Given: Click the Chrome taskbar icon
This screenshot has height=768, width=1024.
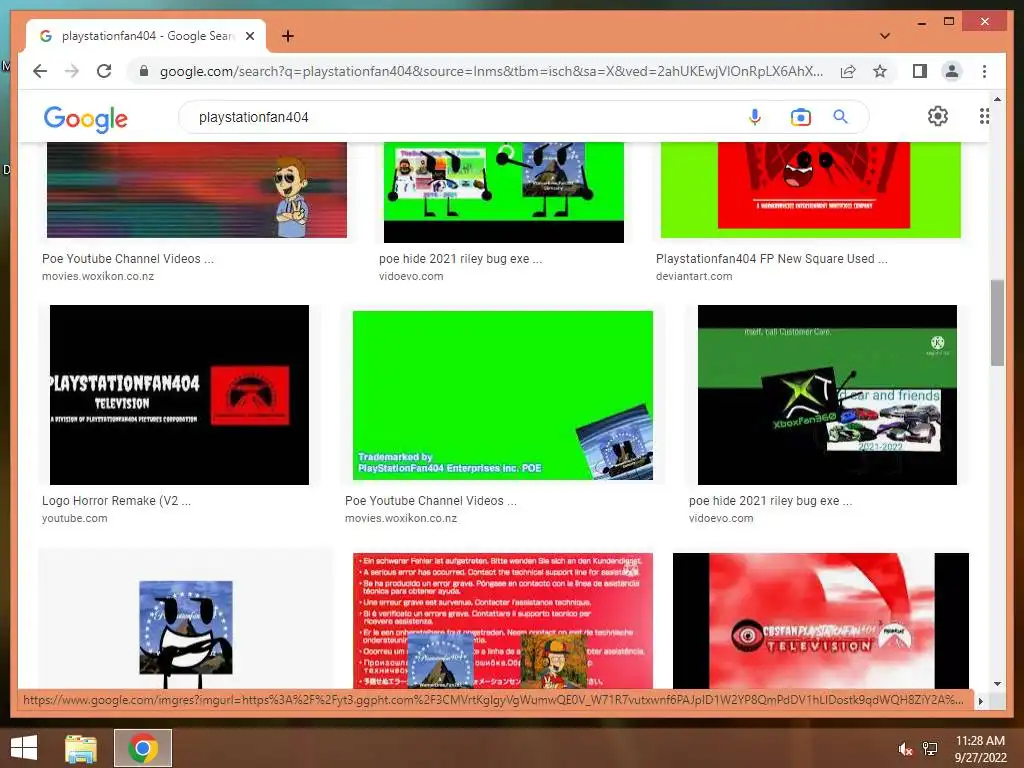Looking at the screenshot, I should pos(143,748).
